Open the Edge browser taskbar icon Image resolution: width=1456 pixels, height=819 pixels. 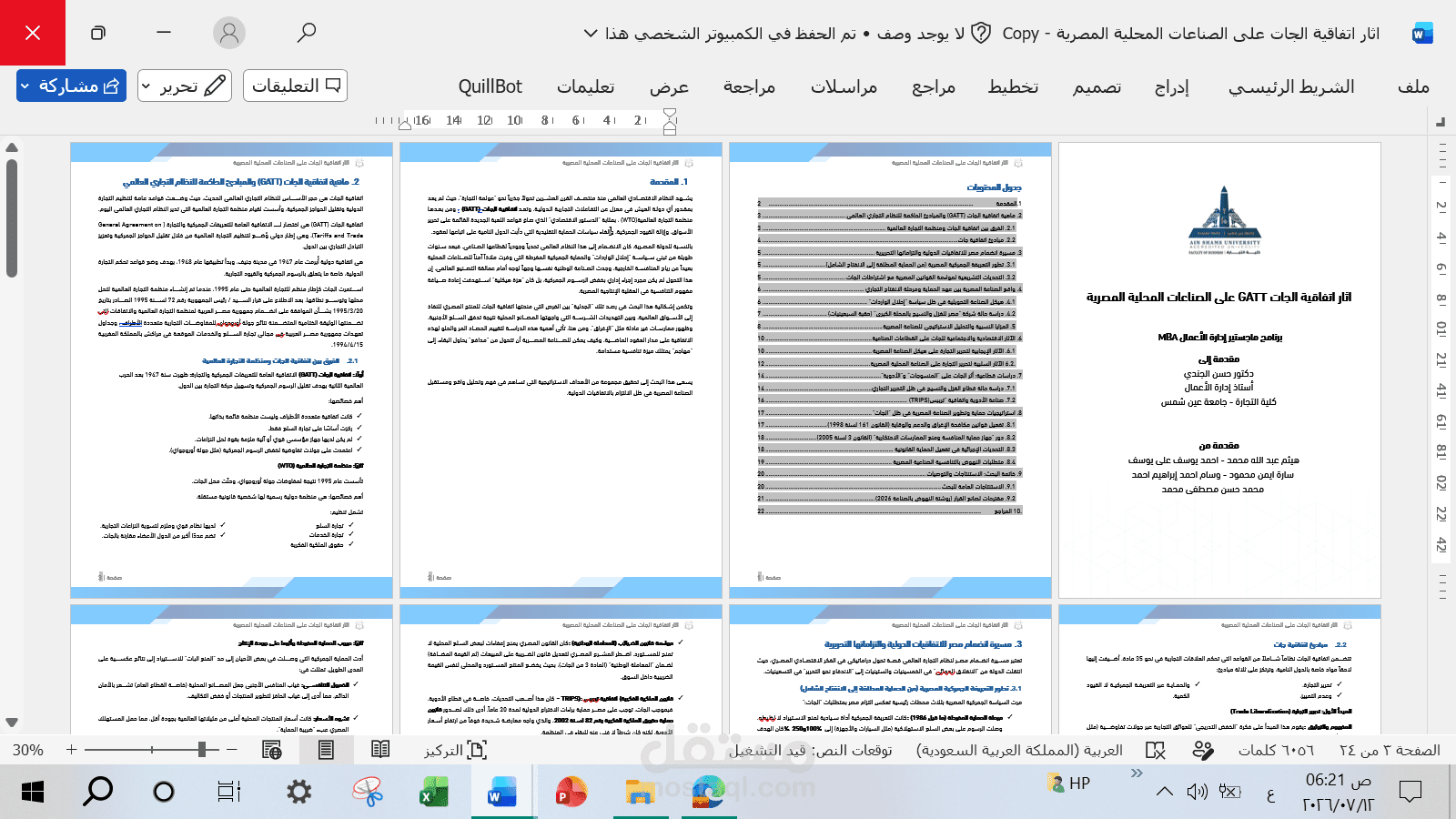pyautogui.click(x=708, y=792)
